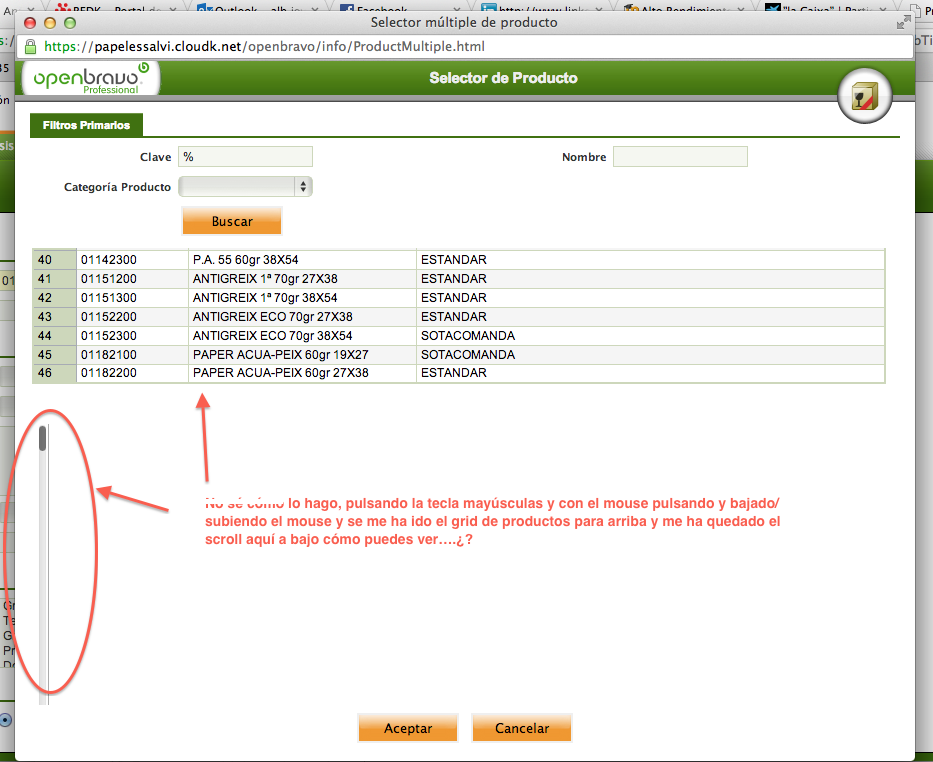Viewport: 933px width, 762px height.
Task: Click SOTACOMANDA in row 44
Action: (x=468, y=336)
